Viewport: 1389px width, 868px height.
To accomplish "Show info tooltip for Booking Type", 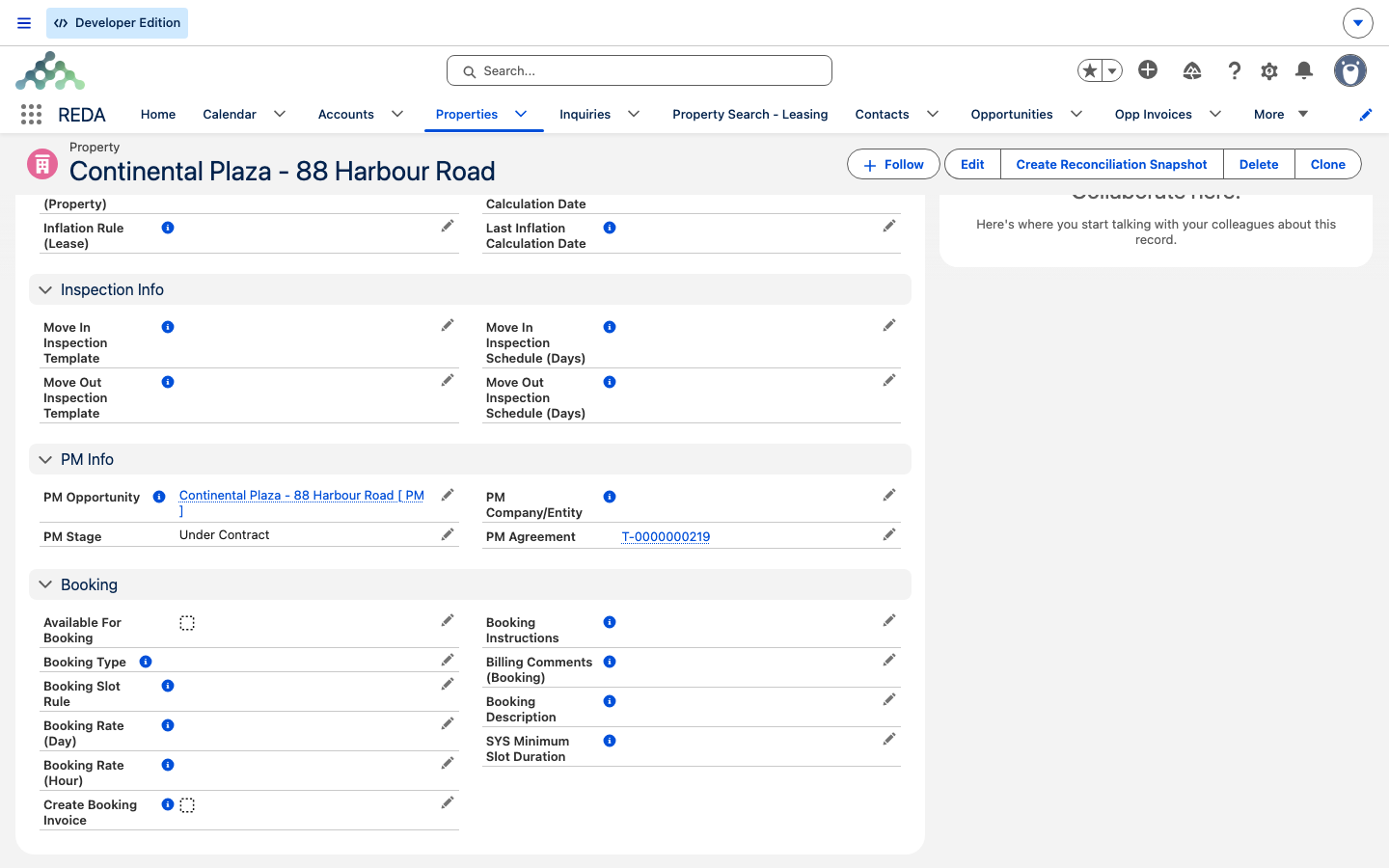I will tap(146, 662).
